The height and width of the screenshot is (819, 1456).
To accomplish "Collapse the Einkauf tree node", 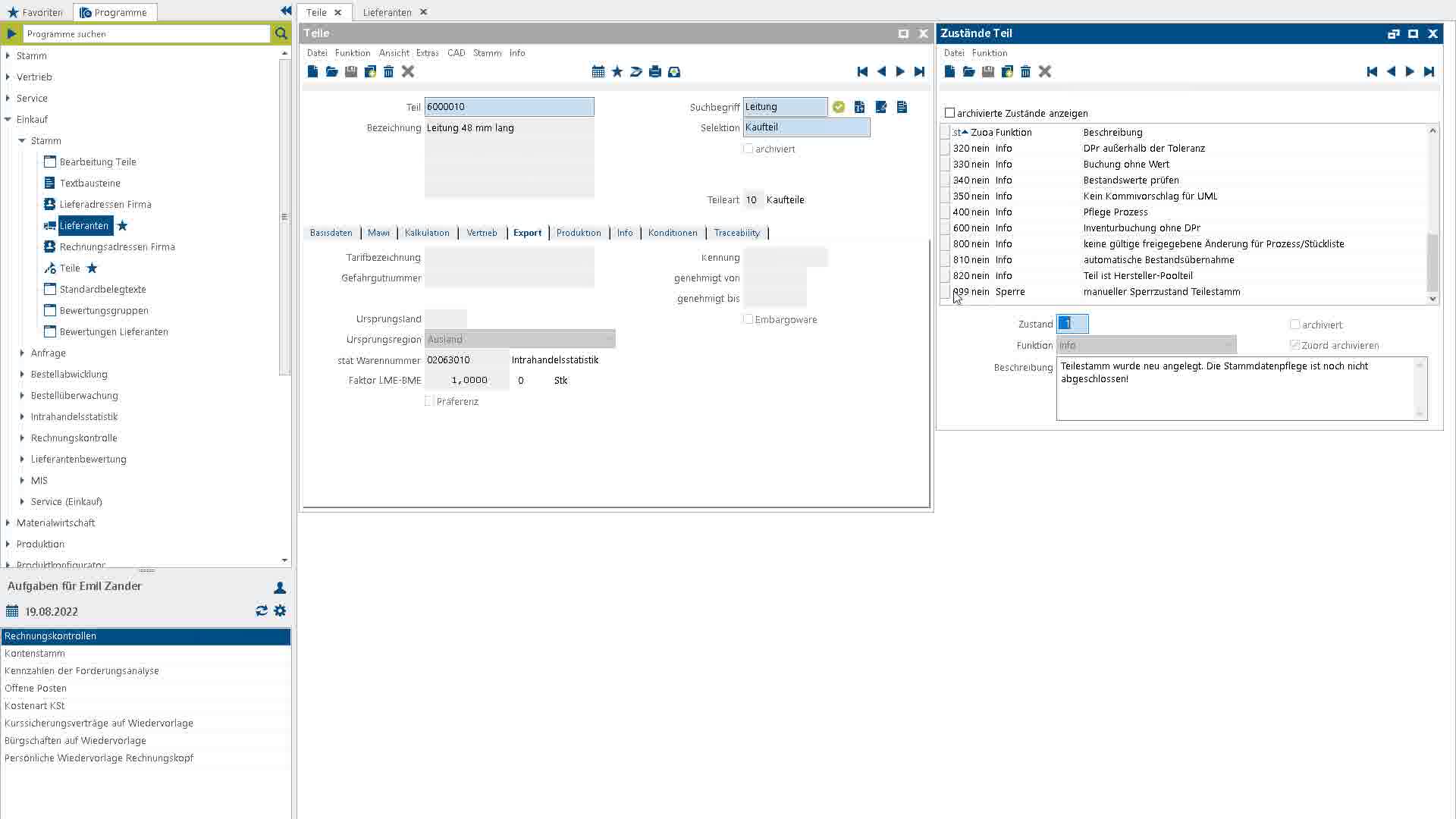I will coord(8,119).
